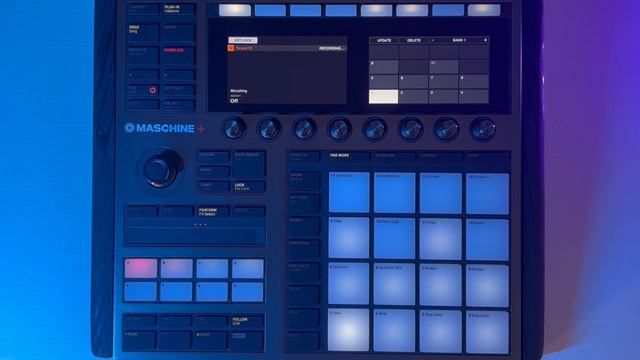Hit the DUPLICATE button
640x360 pixels.
click(303, 272)
